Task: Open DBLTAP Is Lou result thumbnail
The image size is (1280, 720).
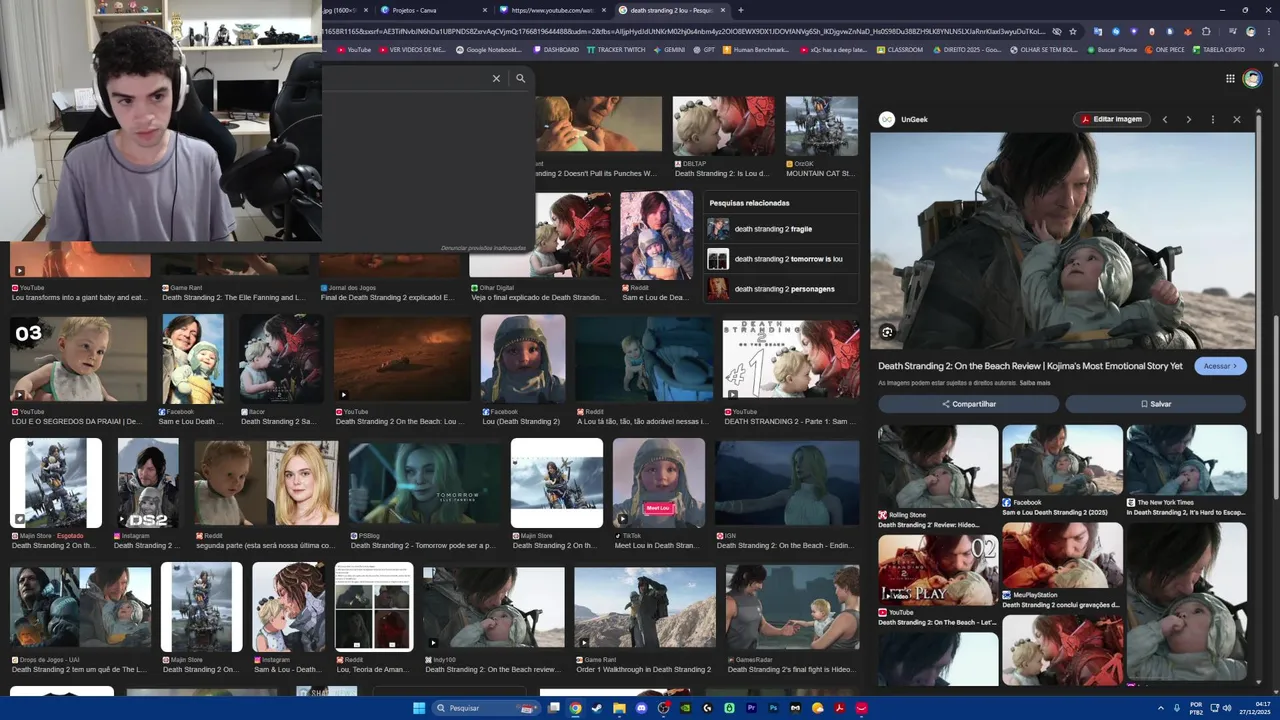Action: (x=723, y=126)
